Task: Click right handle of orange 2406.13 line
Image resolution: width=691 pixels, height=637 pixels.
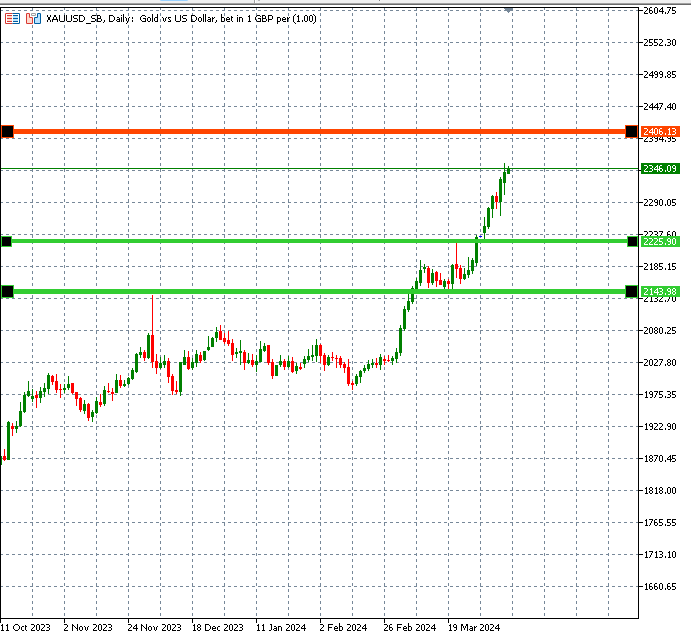Action: click(x=631, y=132)
